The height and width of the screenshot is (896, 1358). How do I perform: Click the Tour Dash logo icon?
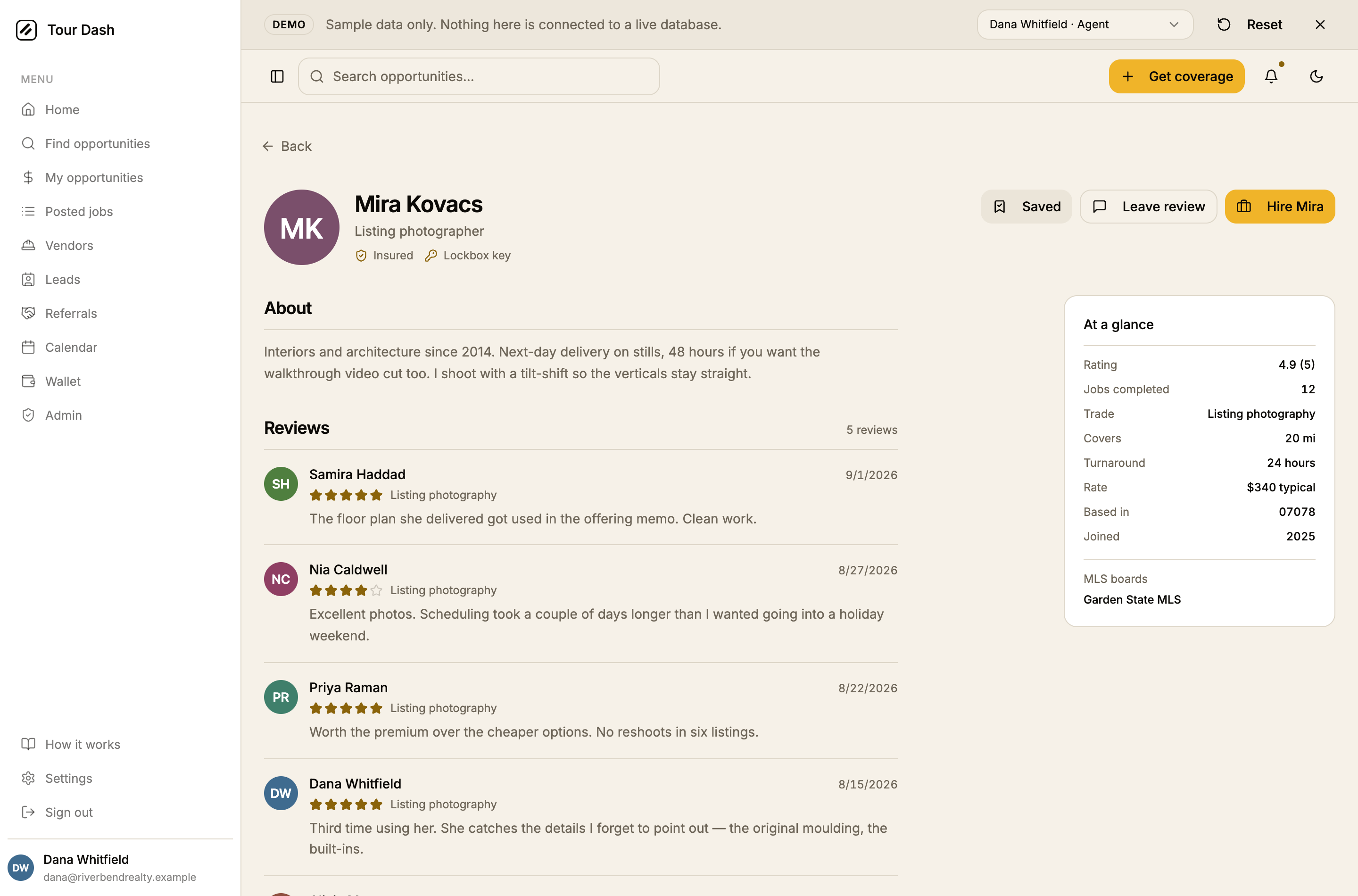click(26, 30)
